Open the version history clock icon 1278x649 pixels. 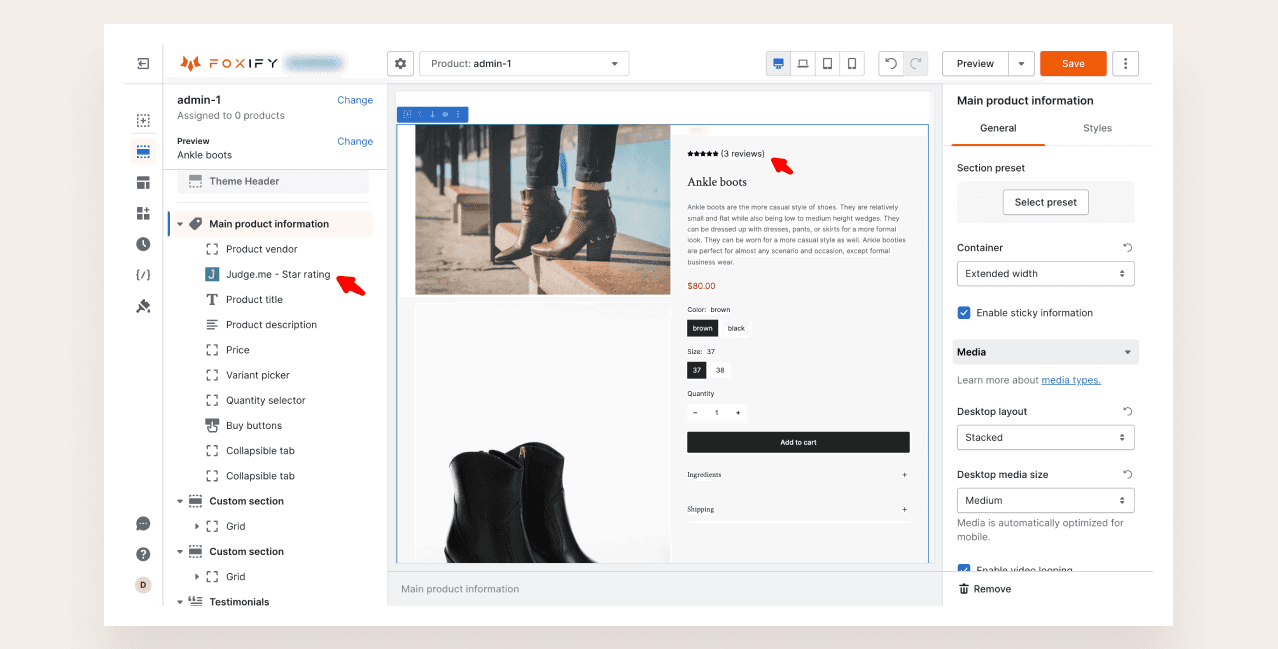coord(143,244)
